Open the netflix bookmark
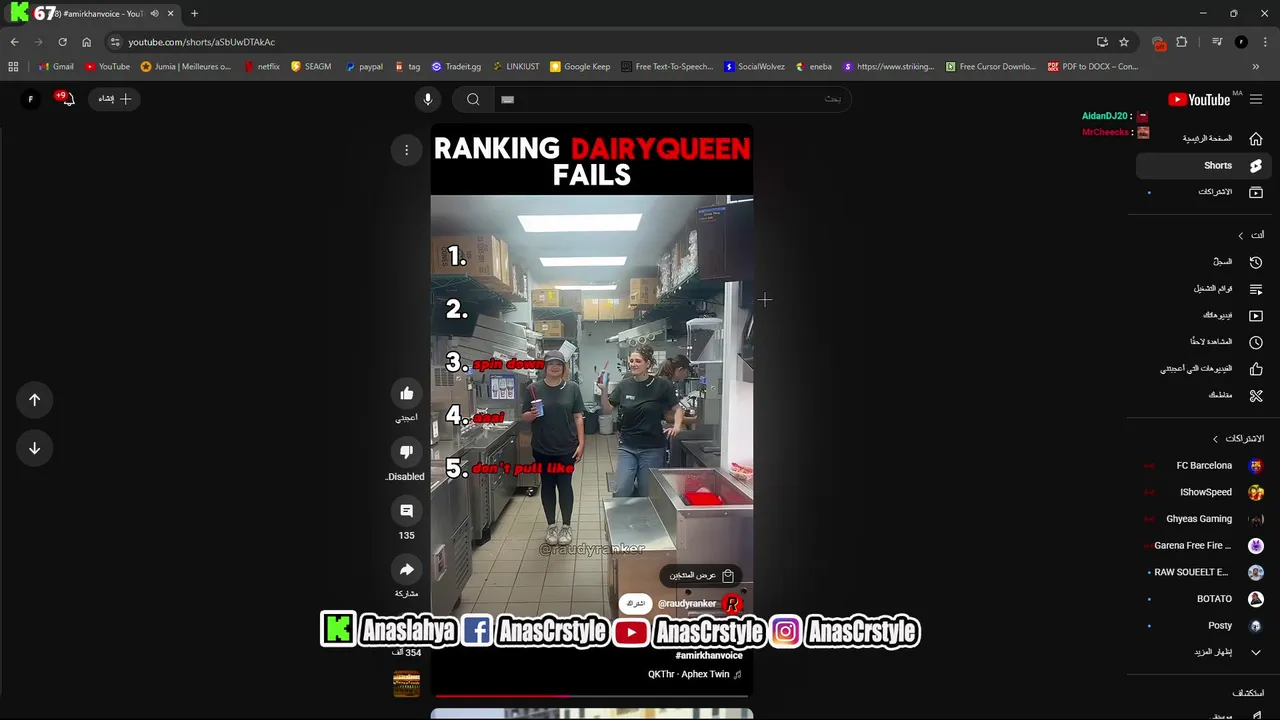Screen dimensions: 1280x720 point(261,67)
